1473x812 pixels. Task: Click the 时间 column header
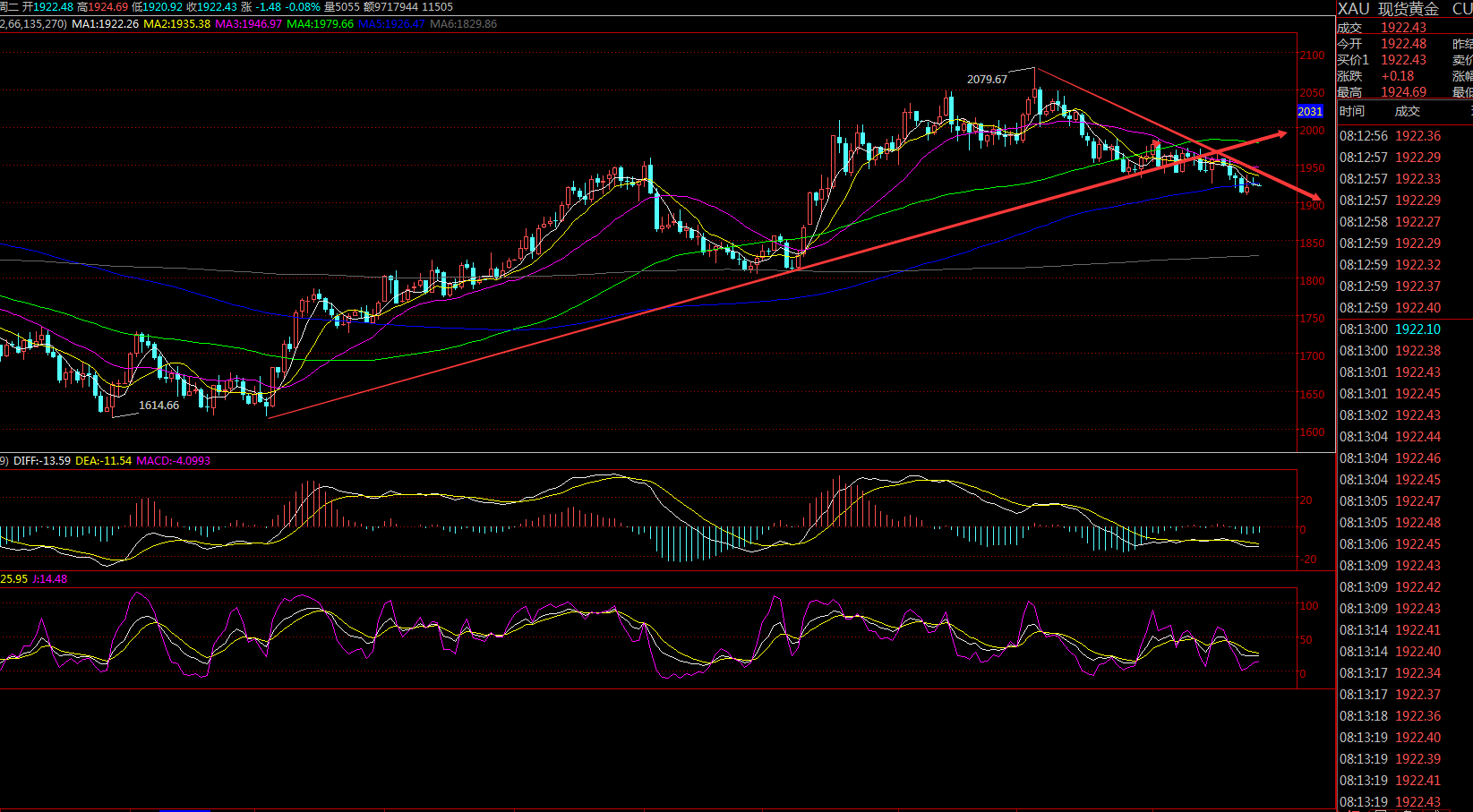[1352, 111]
